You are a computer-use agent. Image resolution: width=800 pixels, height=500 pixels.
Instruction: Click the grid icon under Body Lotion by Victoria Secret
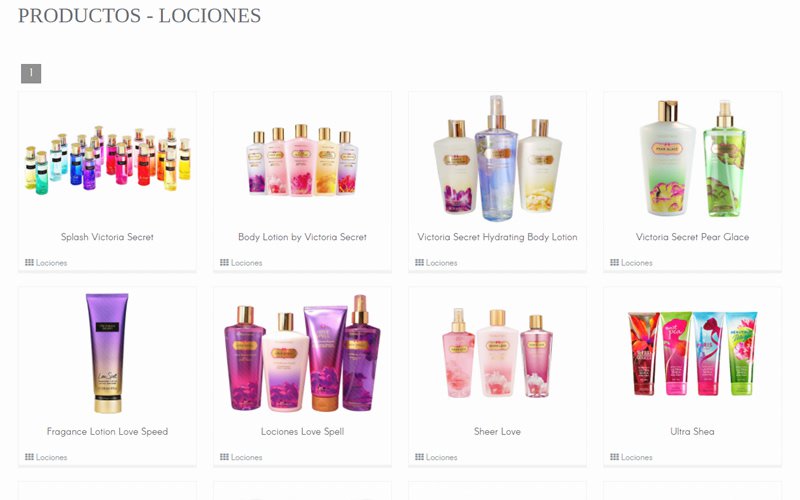224,262
